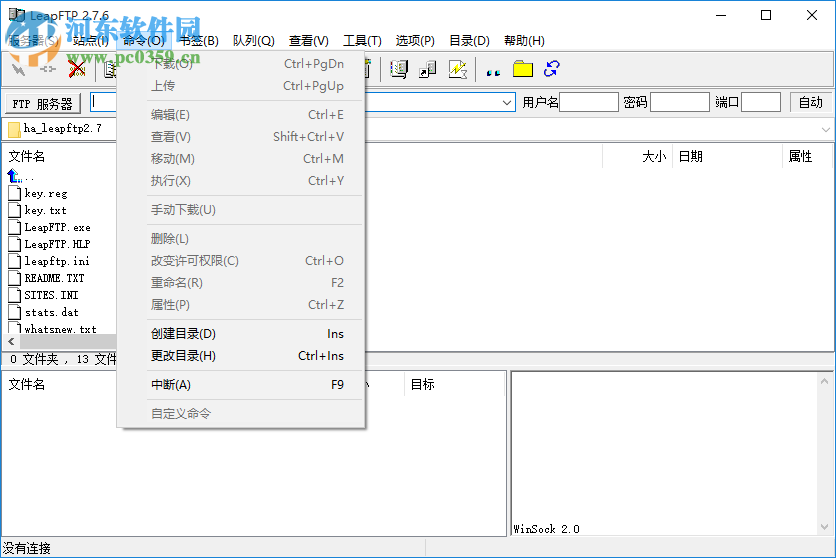Click the 端口 input field
This screenshot has height=558, width=836.
[x=761, y=102]
